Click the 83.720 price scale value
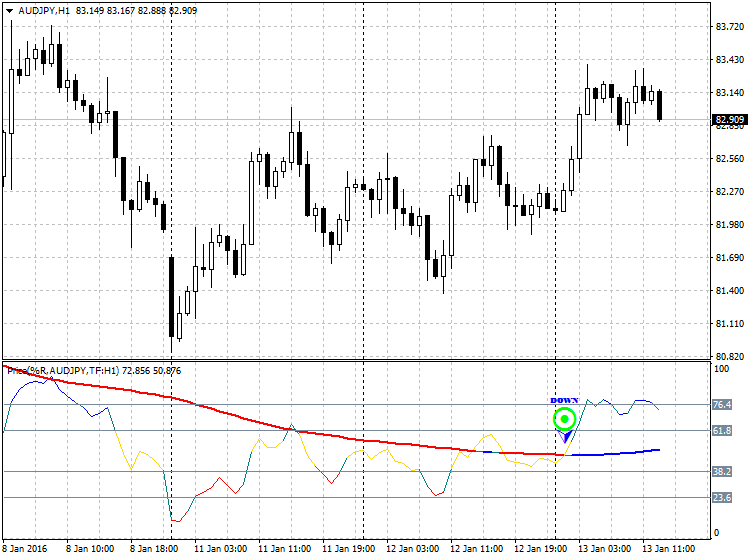Screen dimensions: 750x560 [727, 27]
